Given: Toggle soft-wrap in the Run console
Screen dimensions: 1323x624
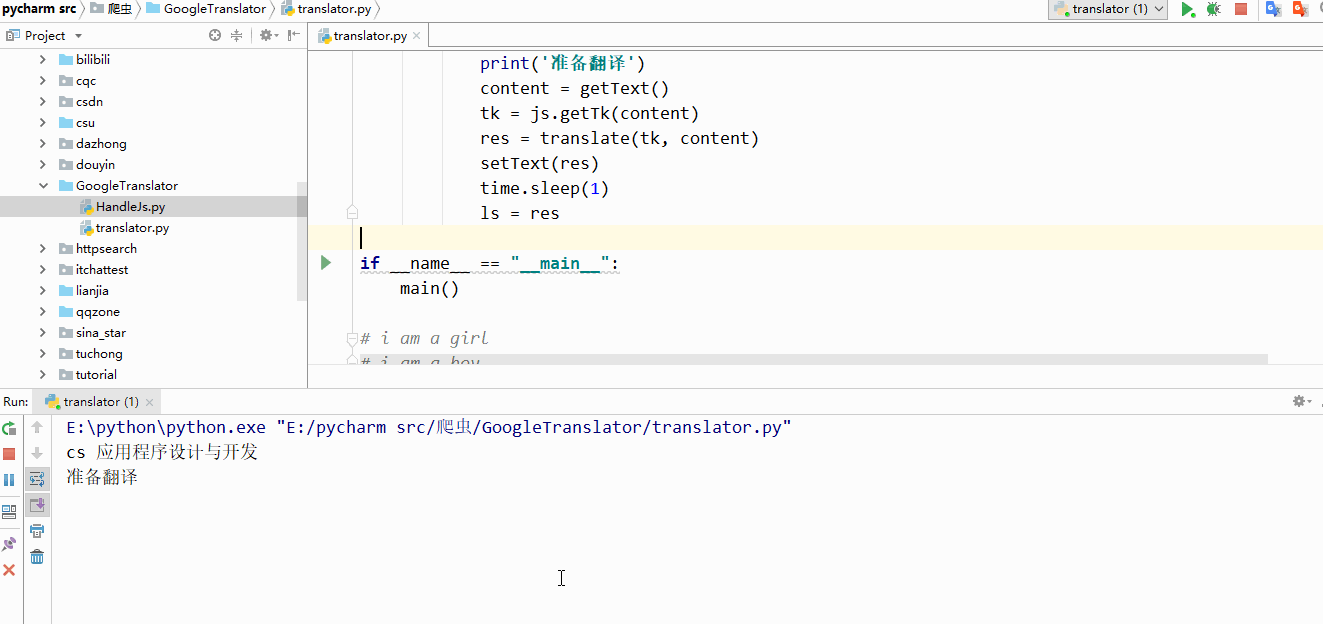Looking at the screenshot, I should point(37,479).
